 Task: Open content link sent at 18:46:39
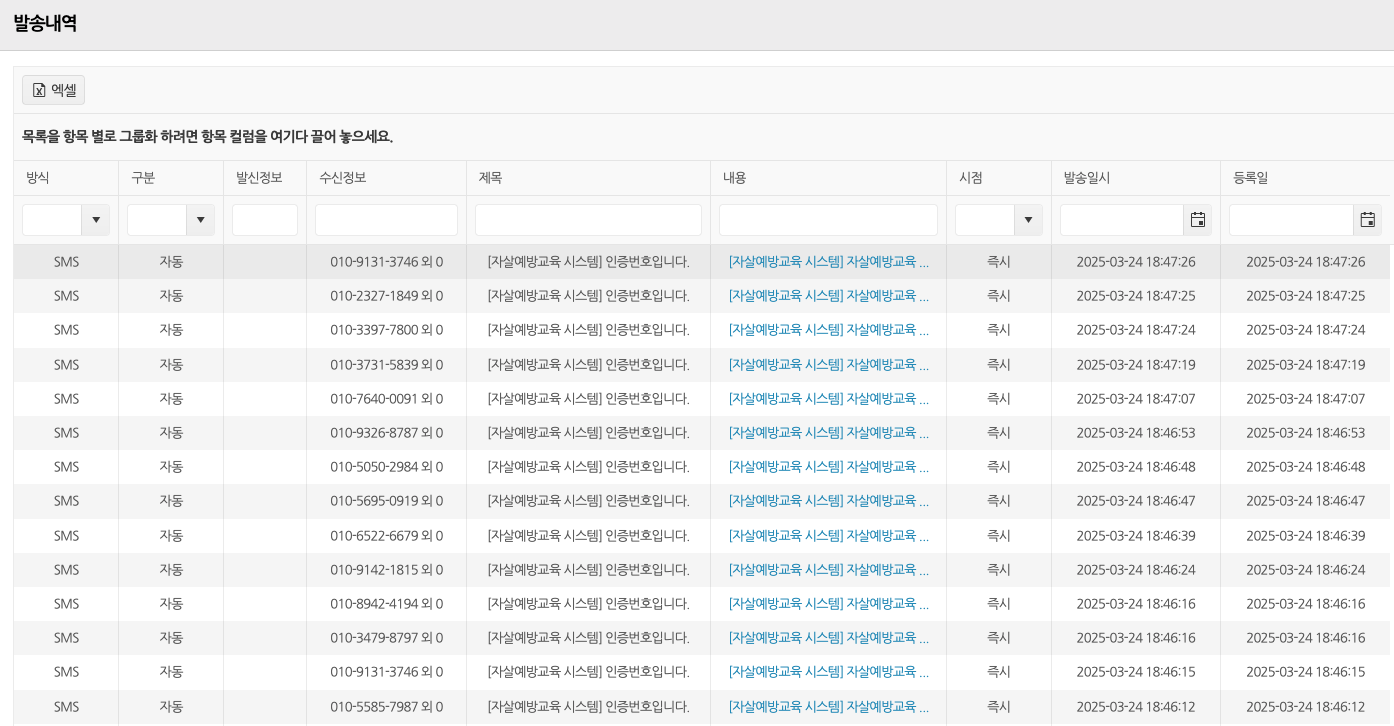(828, 536)
